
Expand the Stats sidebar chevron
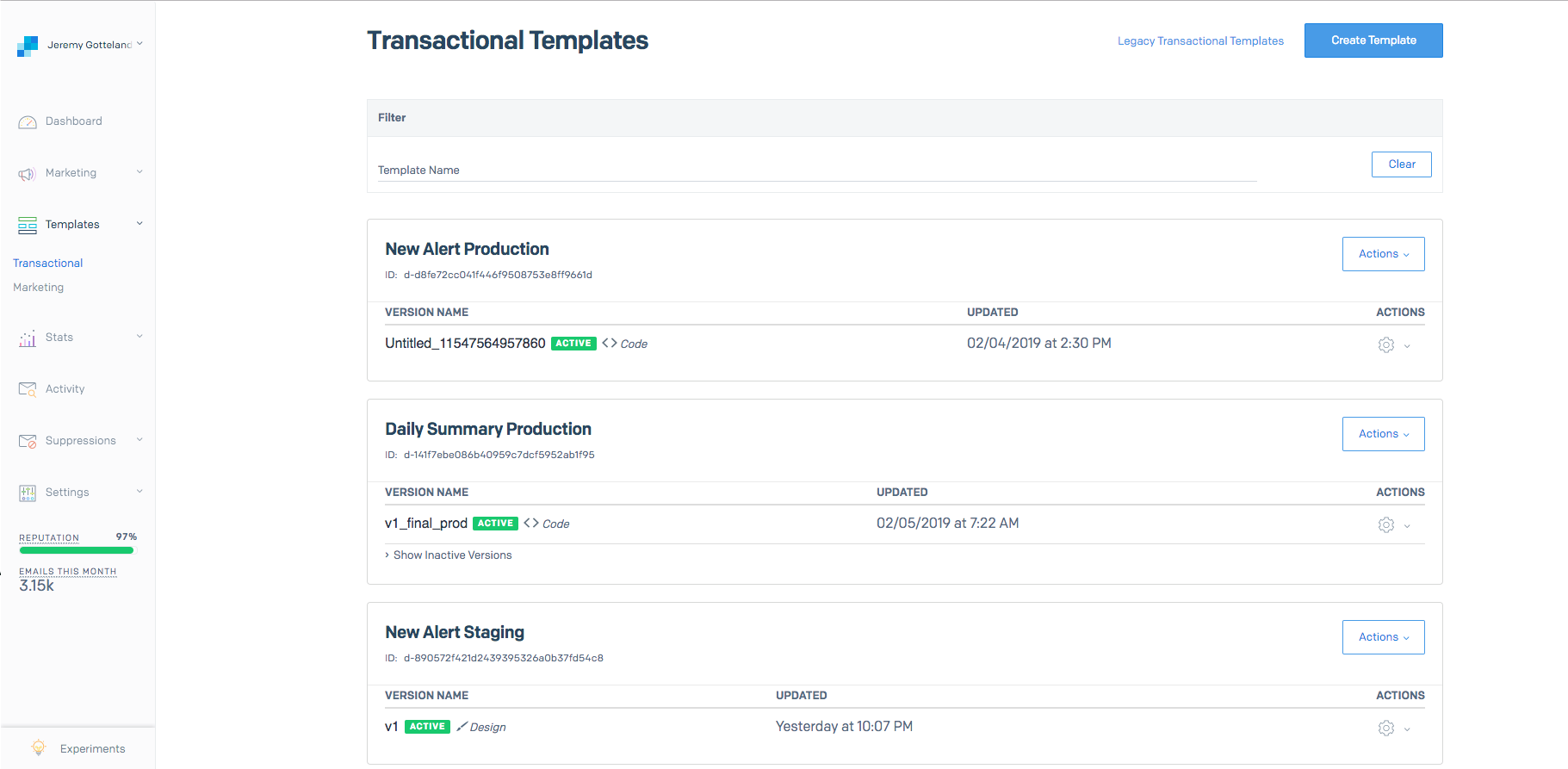click(139, 337)
